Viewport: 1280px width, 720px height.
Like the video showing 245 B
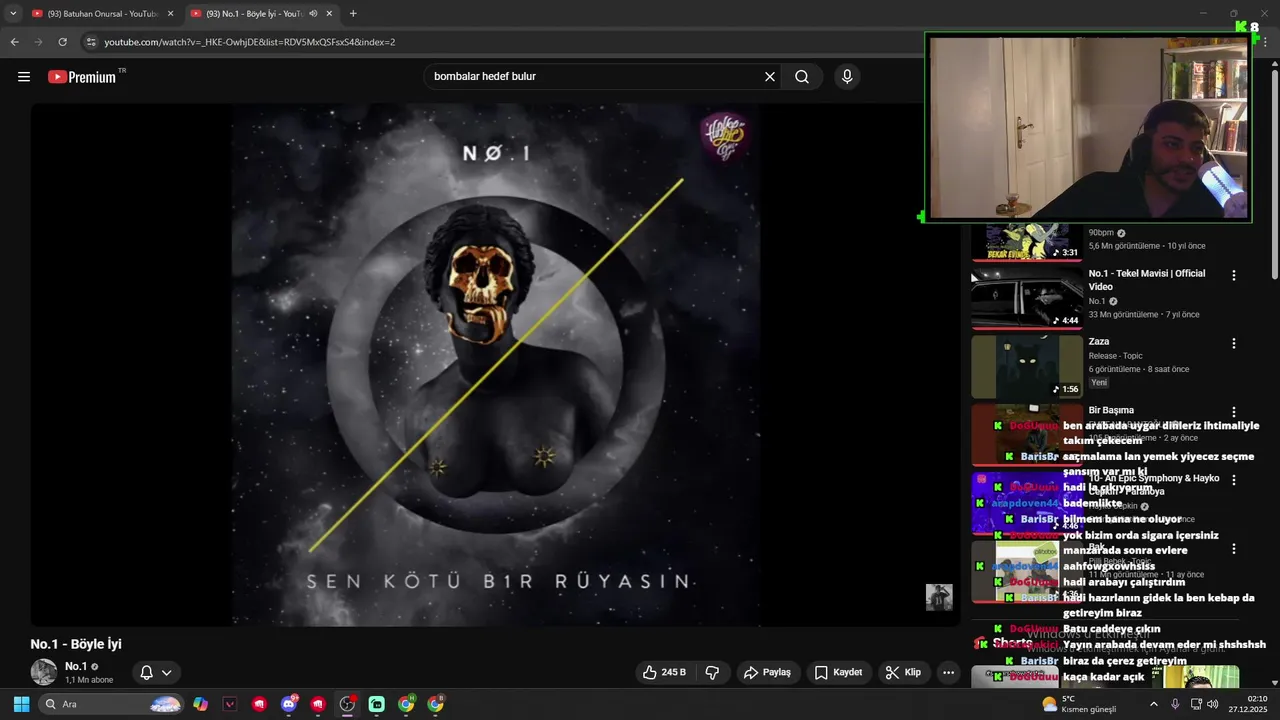click(x=665, y=672)
